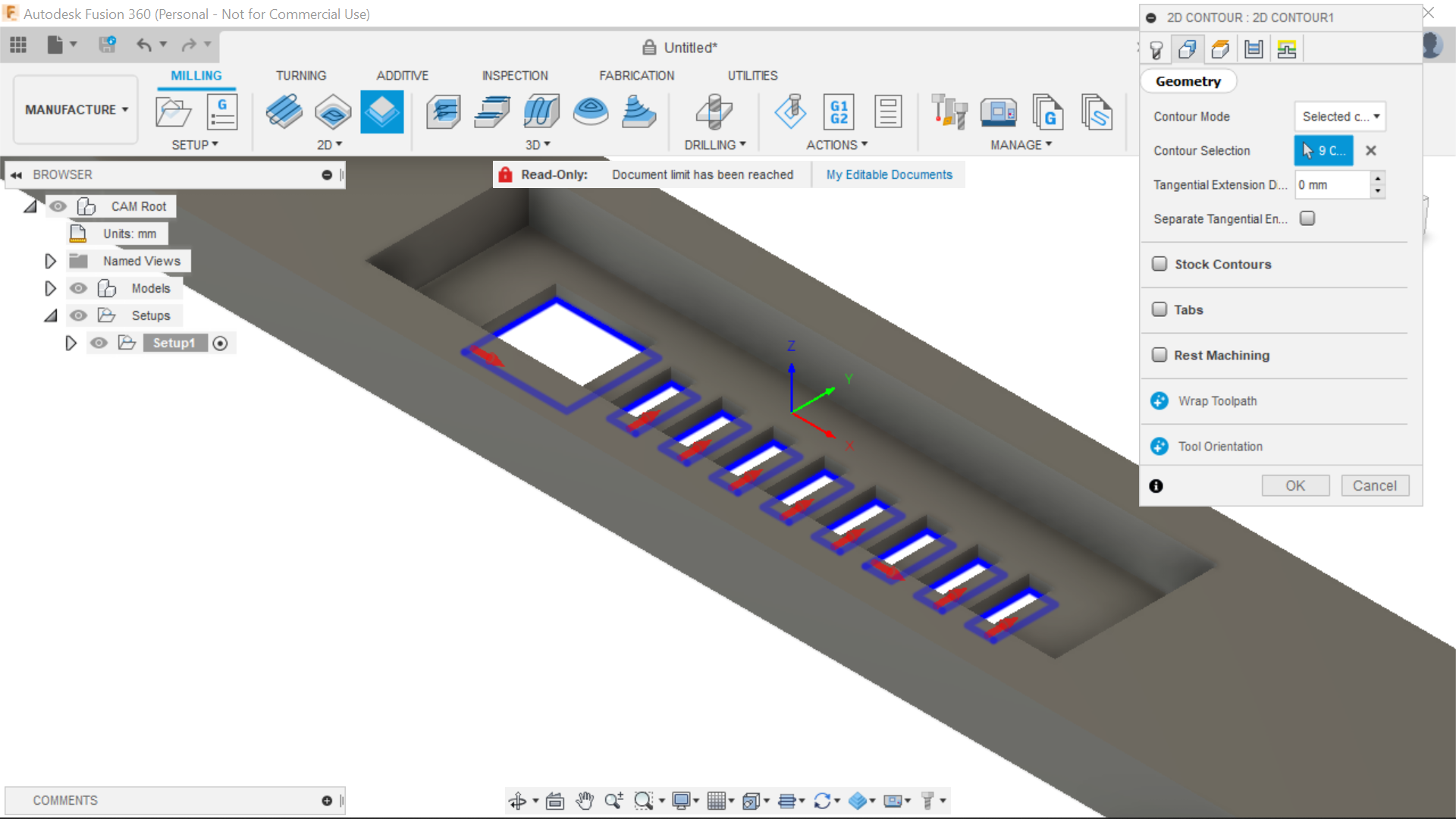
Task: Switch to the ADDITIVE ribbon tab
Action: pyautogui.click(x=403, y=75)
